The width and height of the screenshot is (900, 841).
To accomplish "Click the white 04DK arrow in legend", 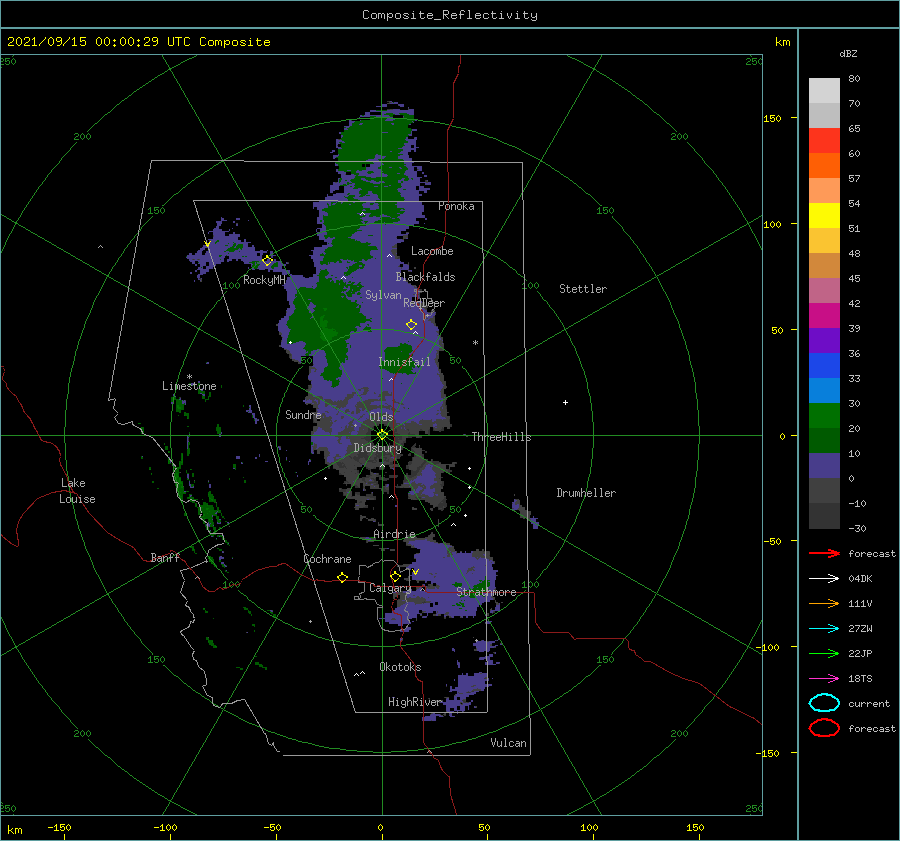I will (824, 579).
